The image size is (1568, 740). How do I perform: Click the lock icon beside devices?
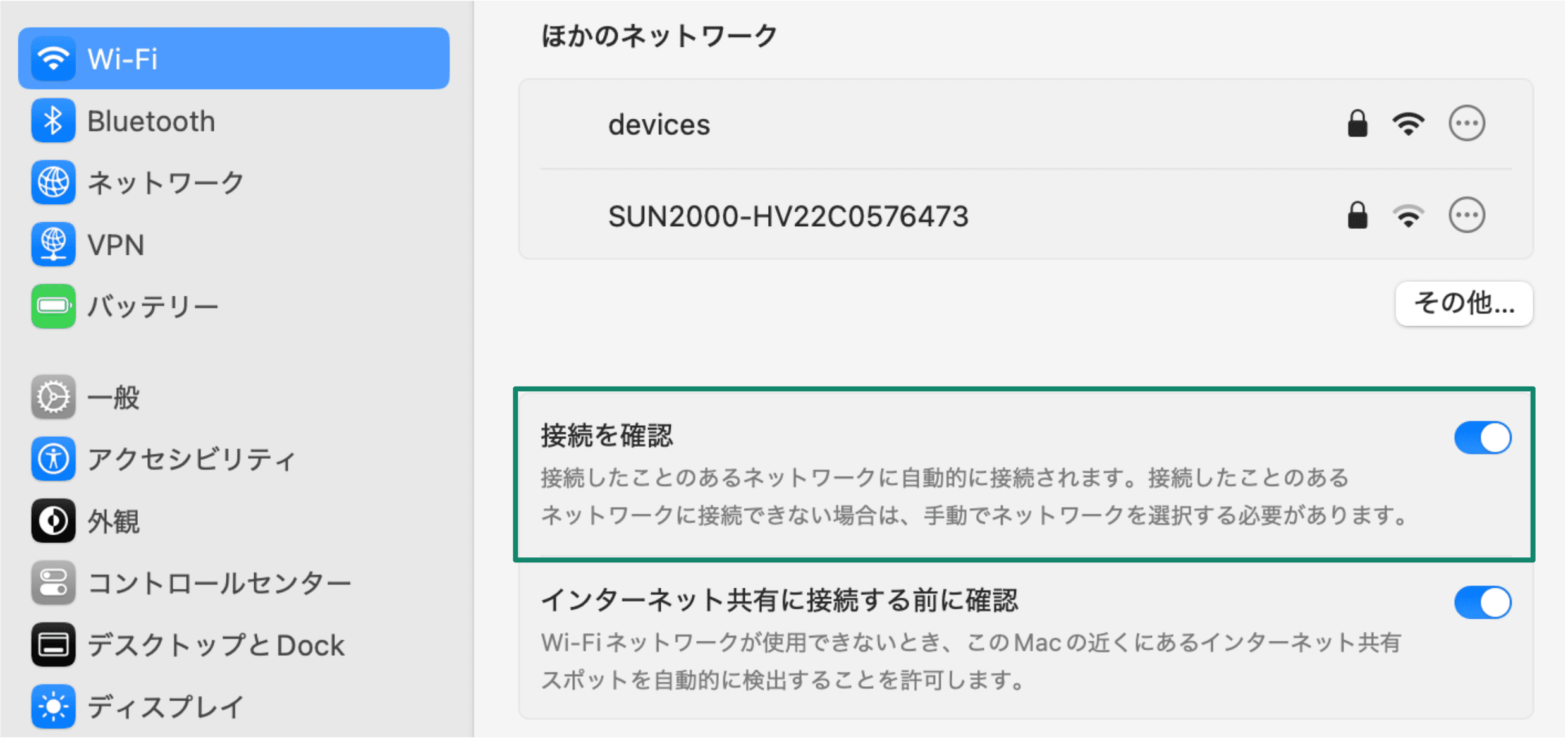(1357, 123)
